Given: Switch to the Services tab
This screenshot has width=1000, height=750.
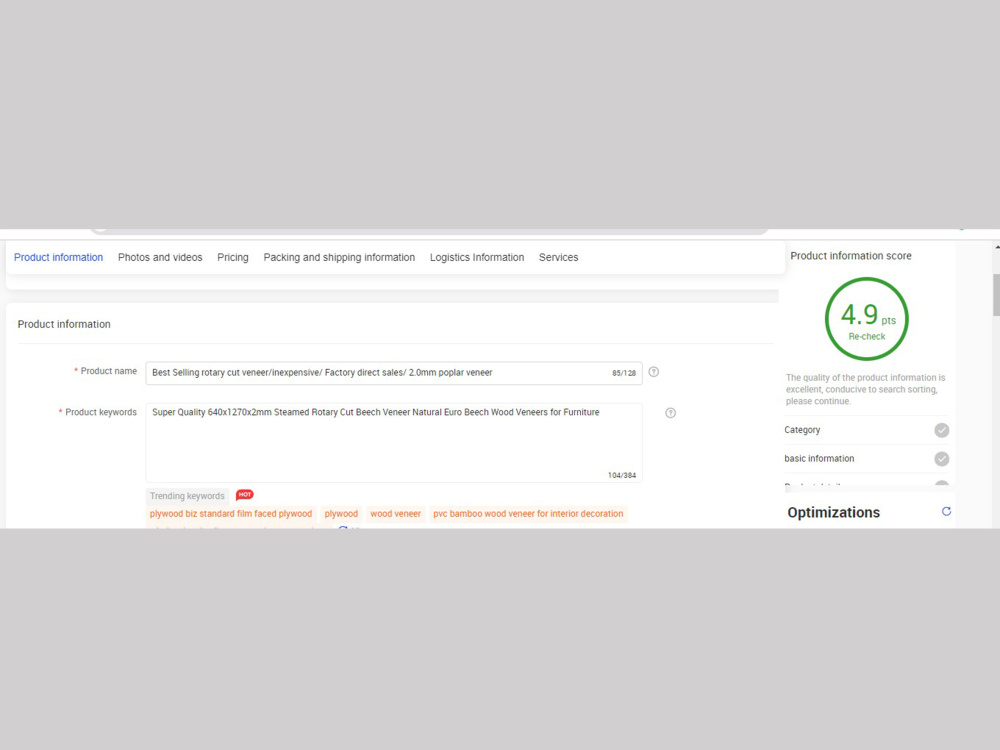Looking at the screenshot, I should (559, 257).
